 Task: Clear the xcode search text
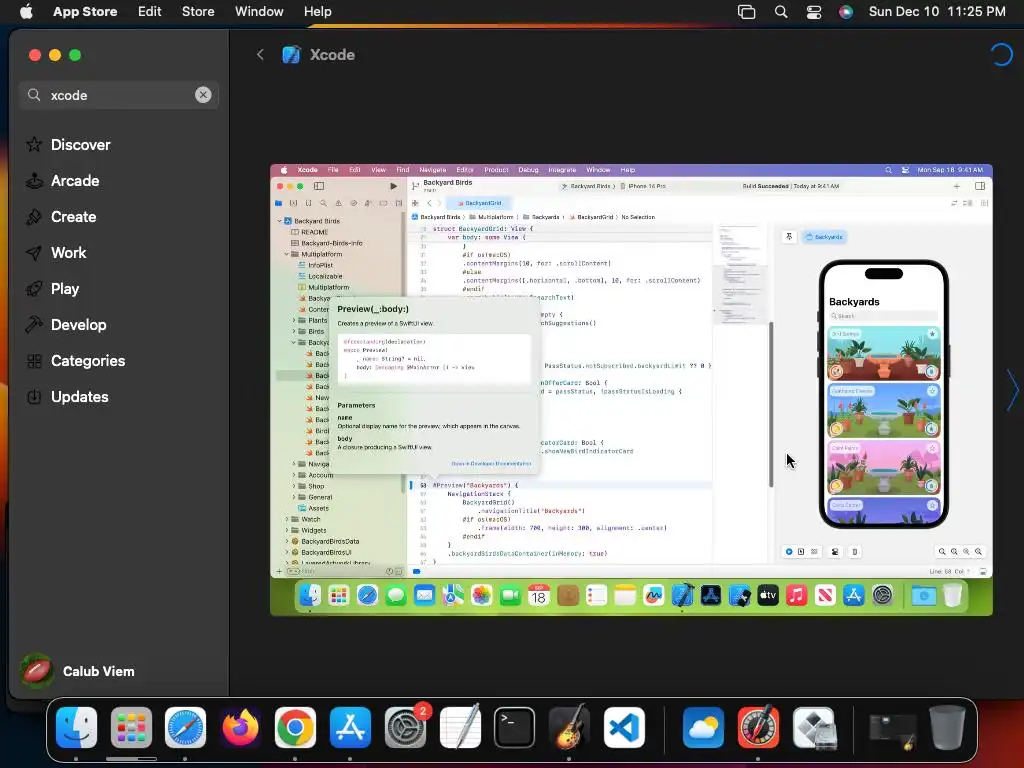203,95
